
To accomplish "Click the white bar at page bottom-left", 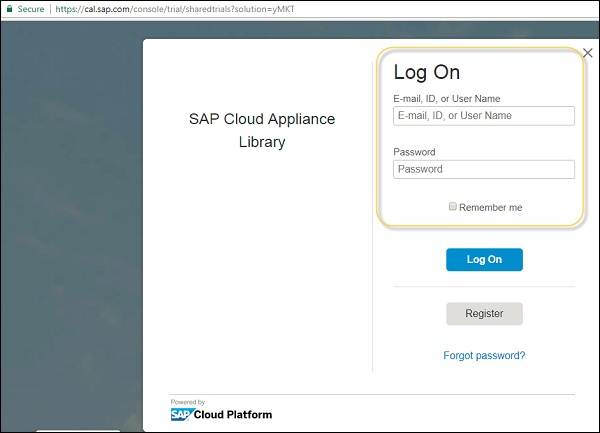I will tap(77, 430).
